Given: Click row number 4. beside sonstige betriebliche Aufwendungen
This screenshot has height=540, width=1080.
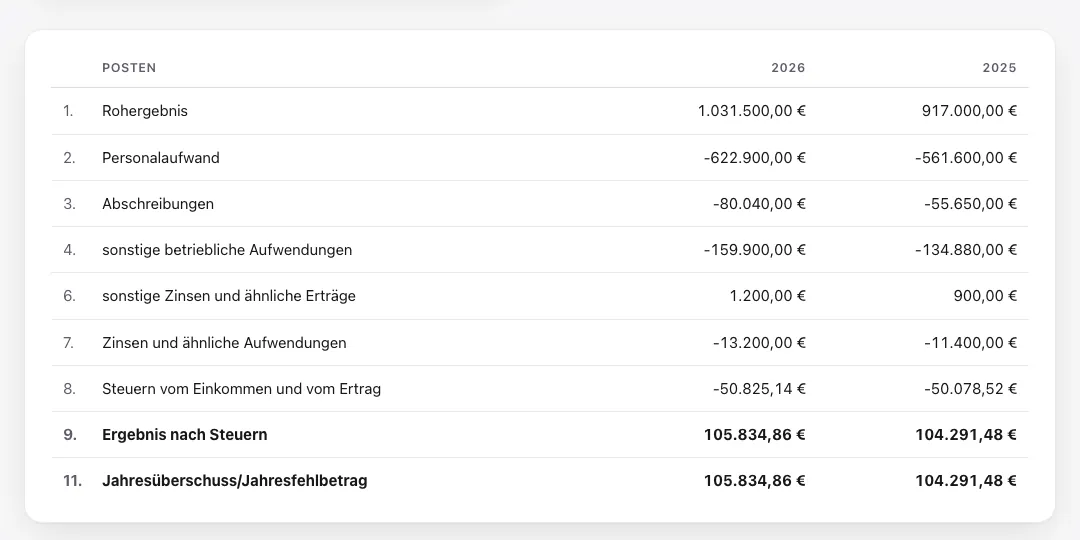Looking at the screenshot, I should coord(69,250).
